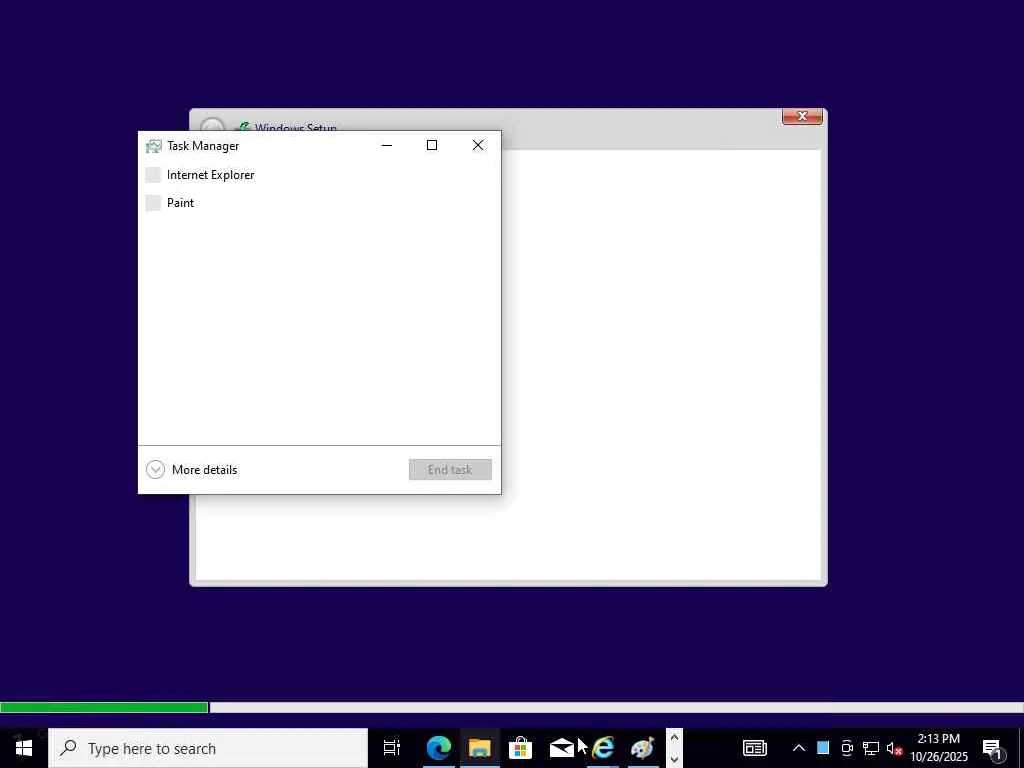Image resolution: width=1024 pixels, height=768 pixels.
Task: Show next taskbar icons row
Action: click(x=675, y=759)
